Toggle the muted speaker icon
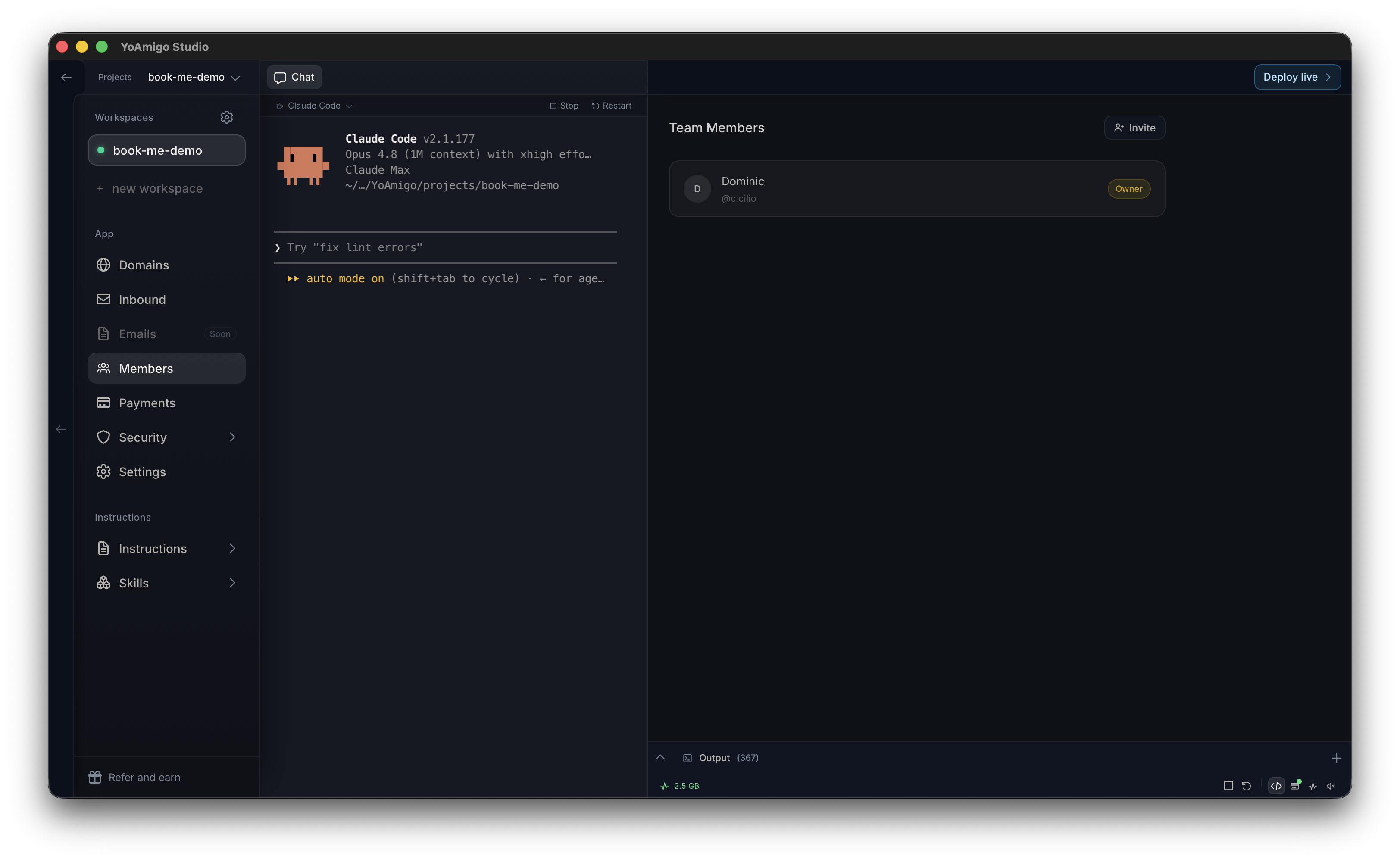Screen dimensions: 1400x862 (1331, 786)
